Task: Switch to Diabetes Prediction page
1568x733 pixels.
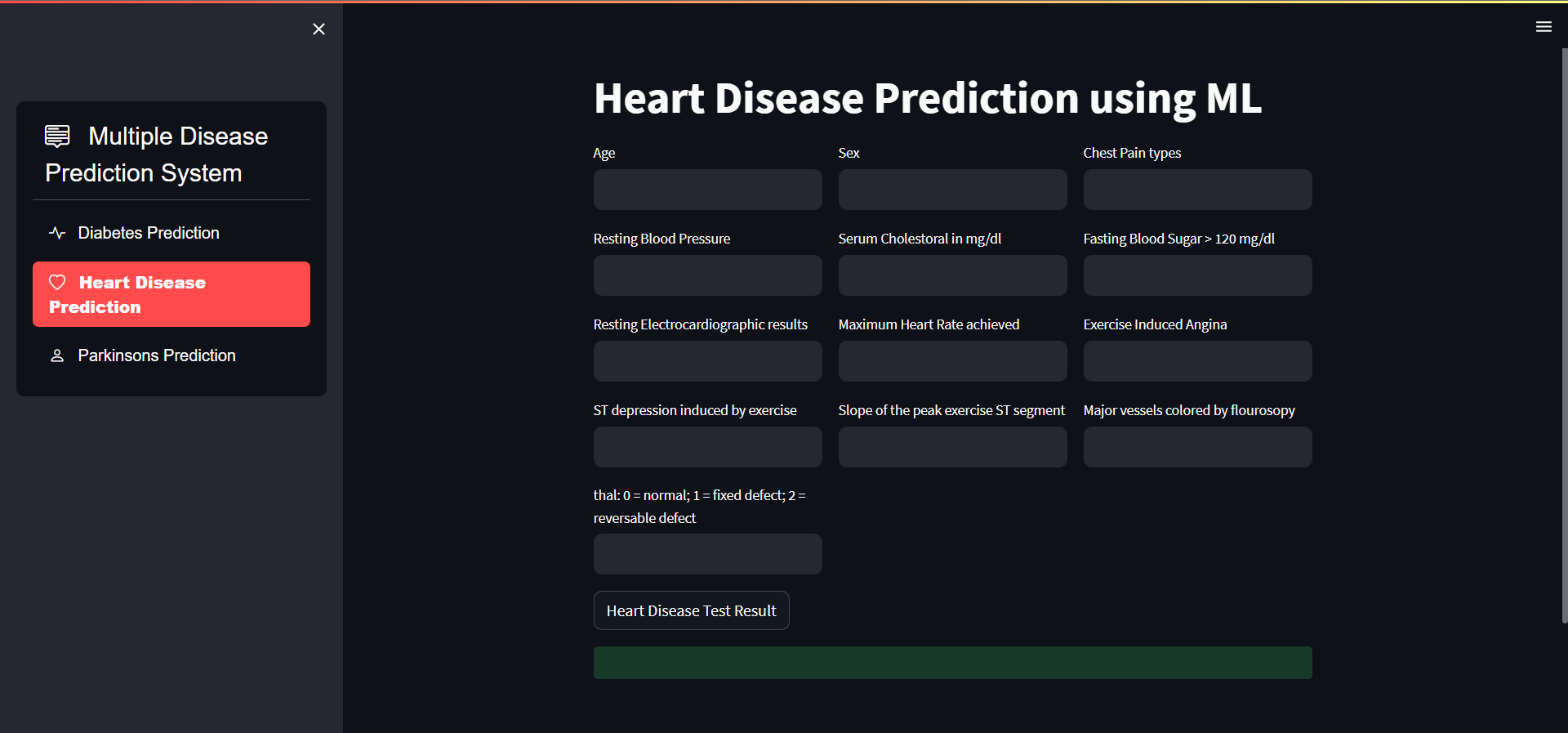Action: click(148, 233)
